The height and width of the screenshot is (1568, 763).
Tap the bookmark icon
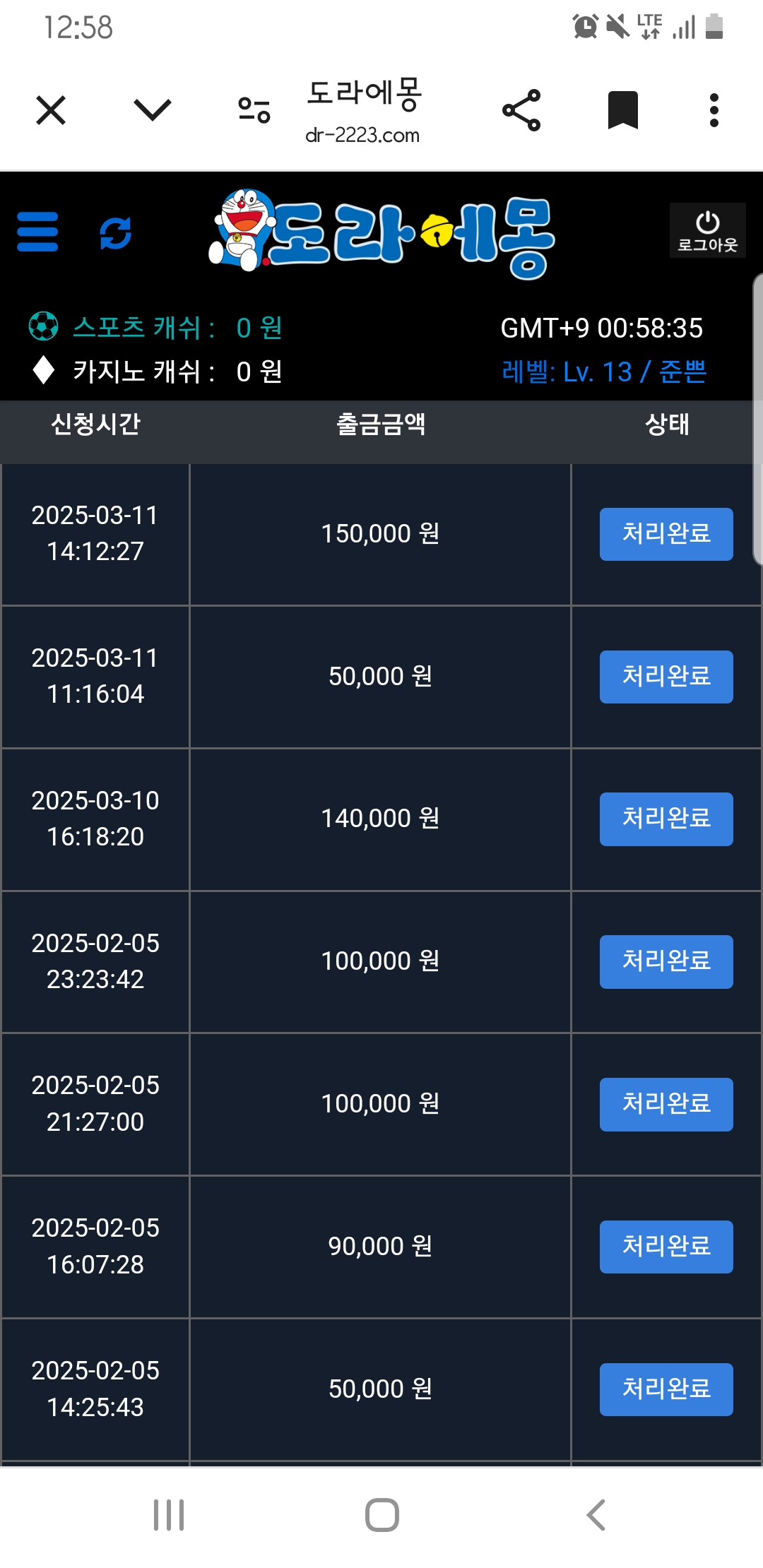[x=623, y=110]
